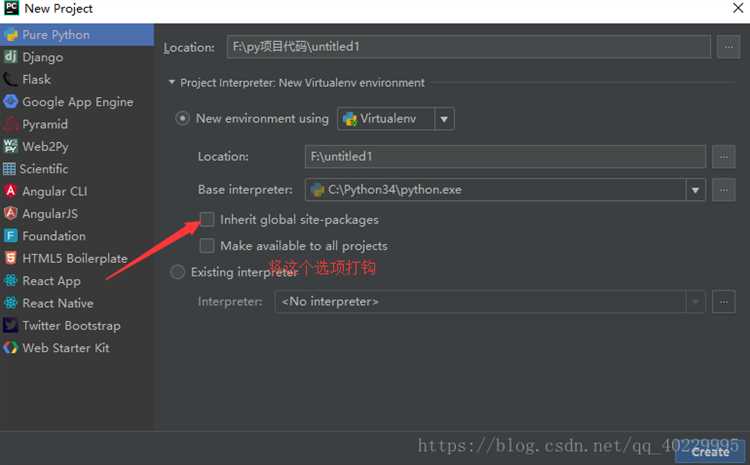Check Make available to all projects
The height and width of the screenshot is (465, 750).
pos(207,245)
